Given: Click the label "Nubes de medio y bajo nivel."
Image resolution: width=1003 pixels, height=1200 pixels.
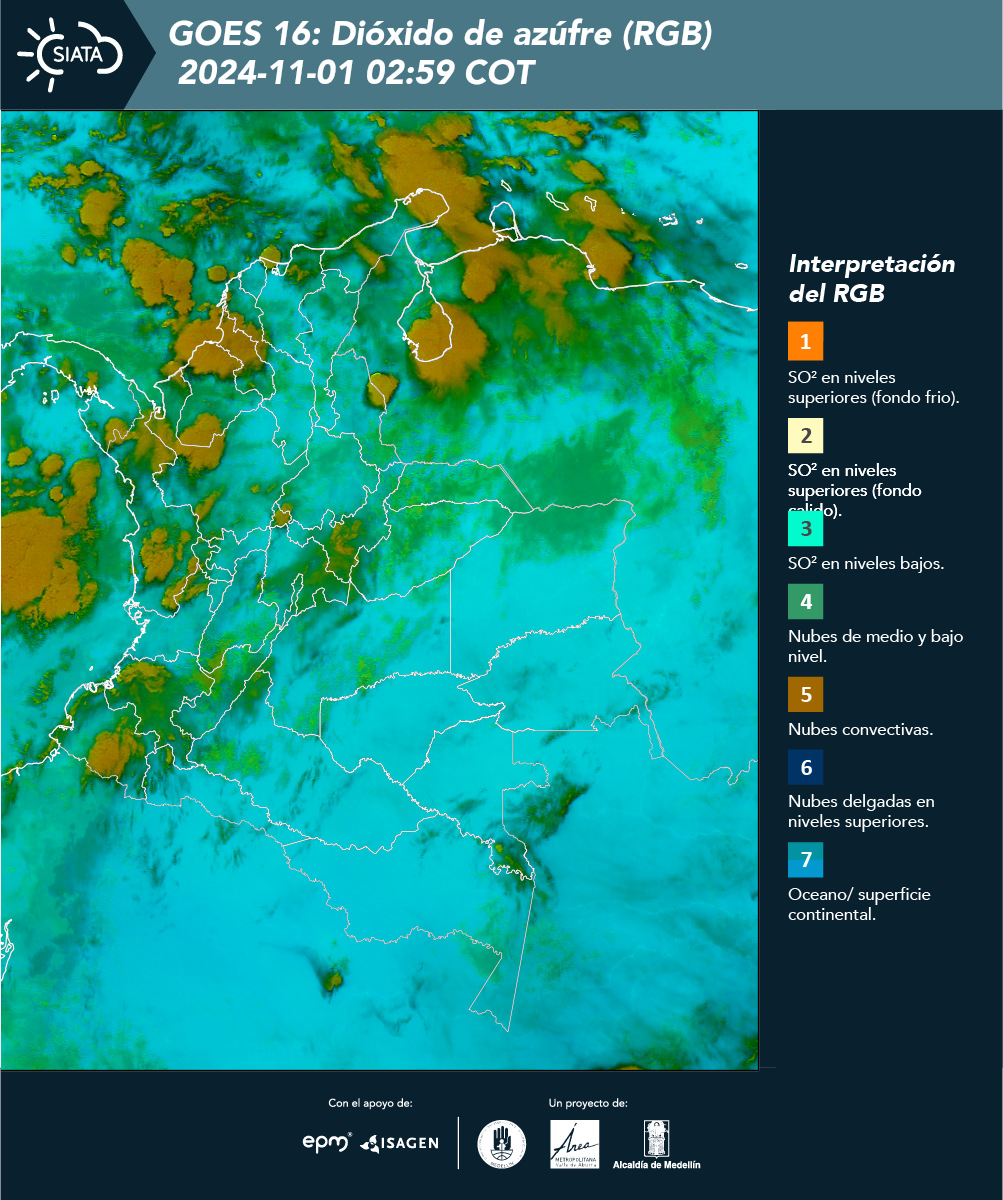Looking at the screenshot, I should [x=876, y=646].
